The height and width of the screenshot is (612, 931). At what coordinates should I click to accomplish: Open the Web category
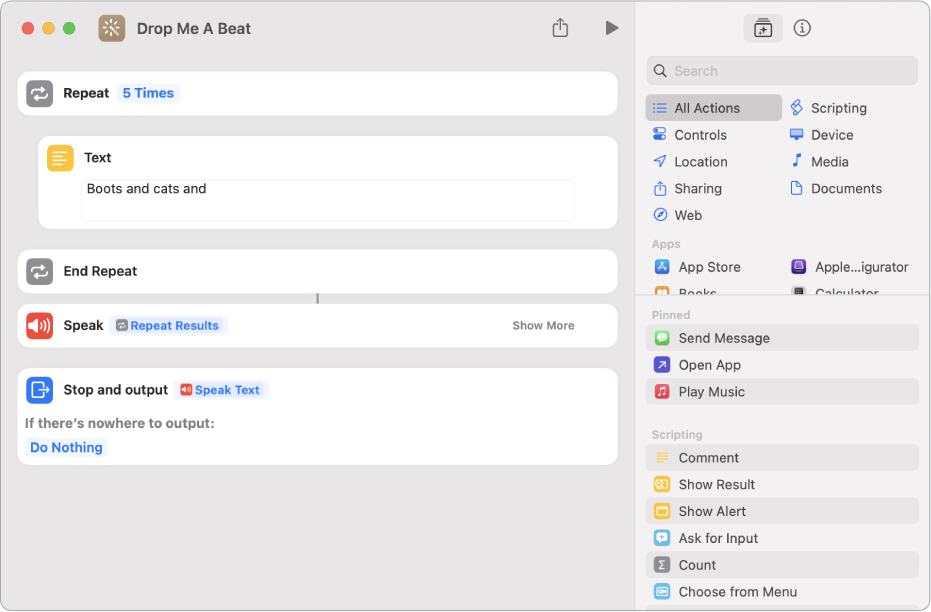pyautogui.click(x=677, y=215)
